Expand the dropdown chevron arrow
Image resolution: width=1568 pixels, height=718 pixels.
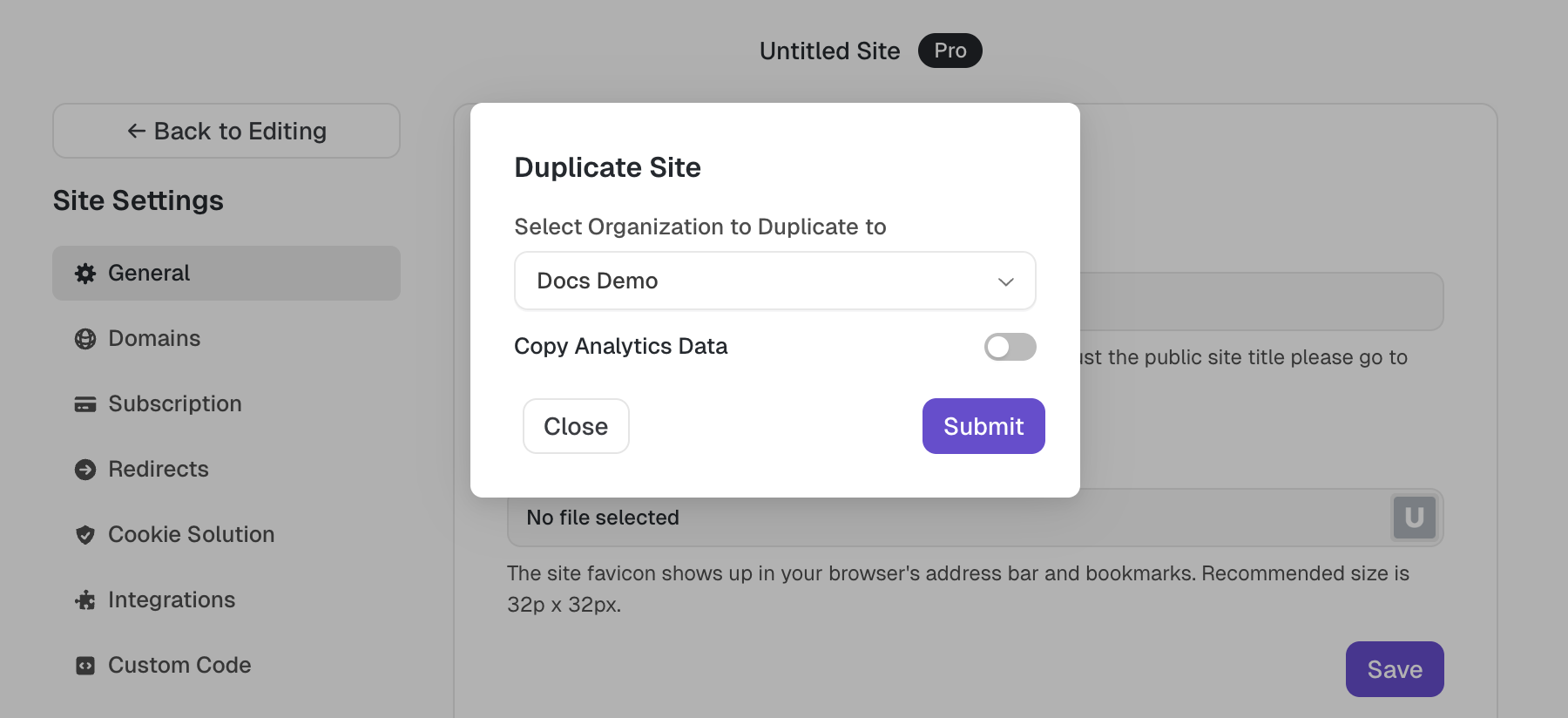(1006, 281)
